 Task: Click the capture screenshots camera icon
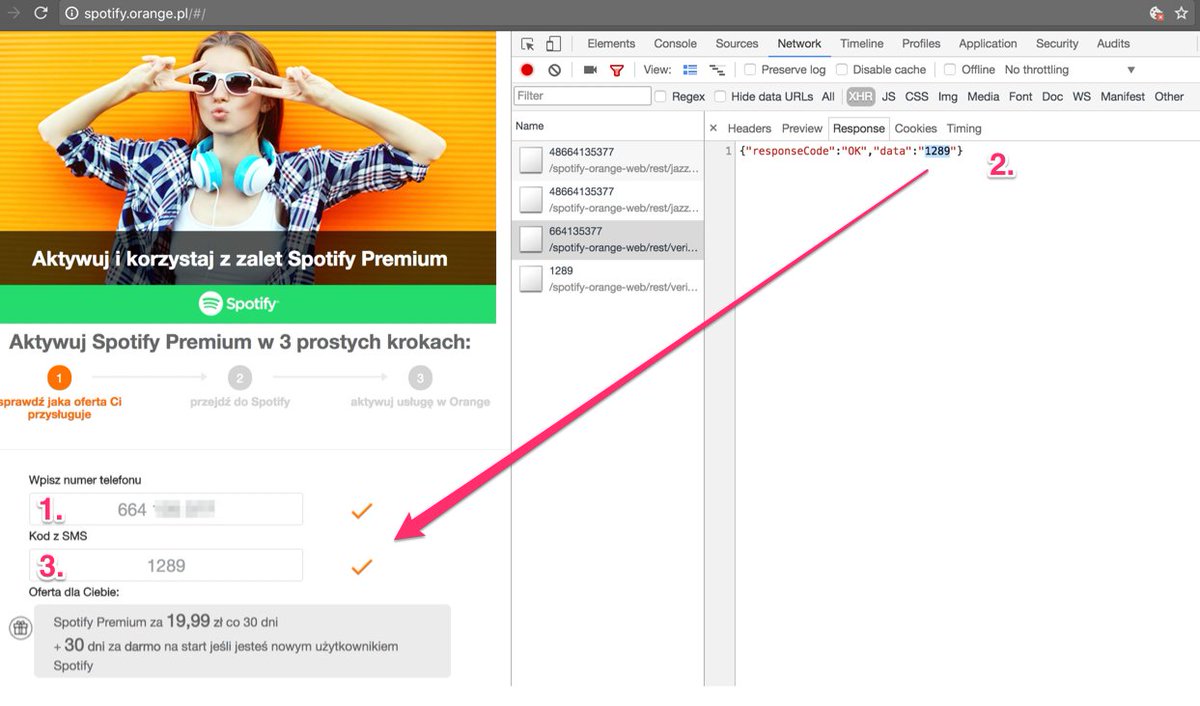[x=590, y=70]
